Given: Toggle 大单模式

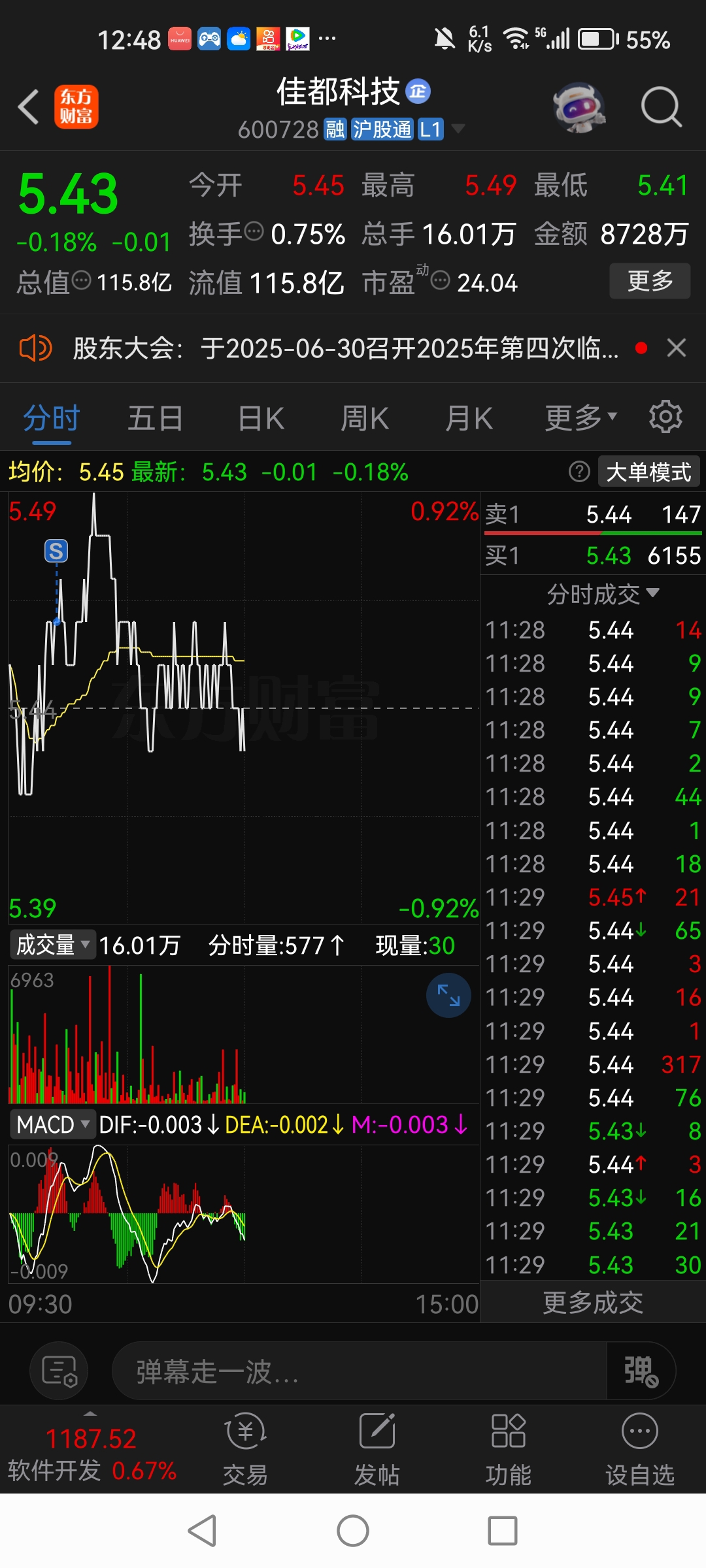Looking at the screenshot, I should point(648,472).
